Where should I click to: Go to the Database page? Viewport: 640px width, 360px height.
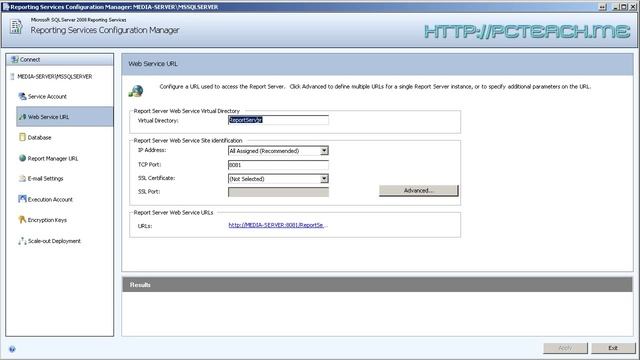[x=39, y=138]
